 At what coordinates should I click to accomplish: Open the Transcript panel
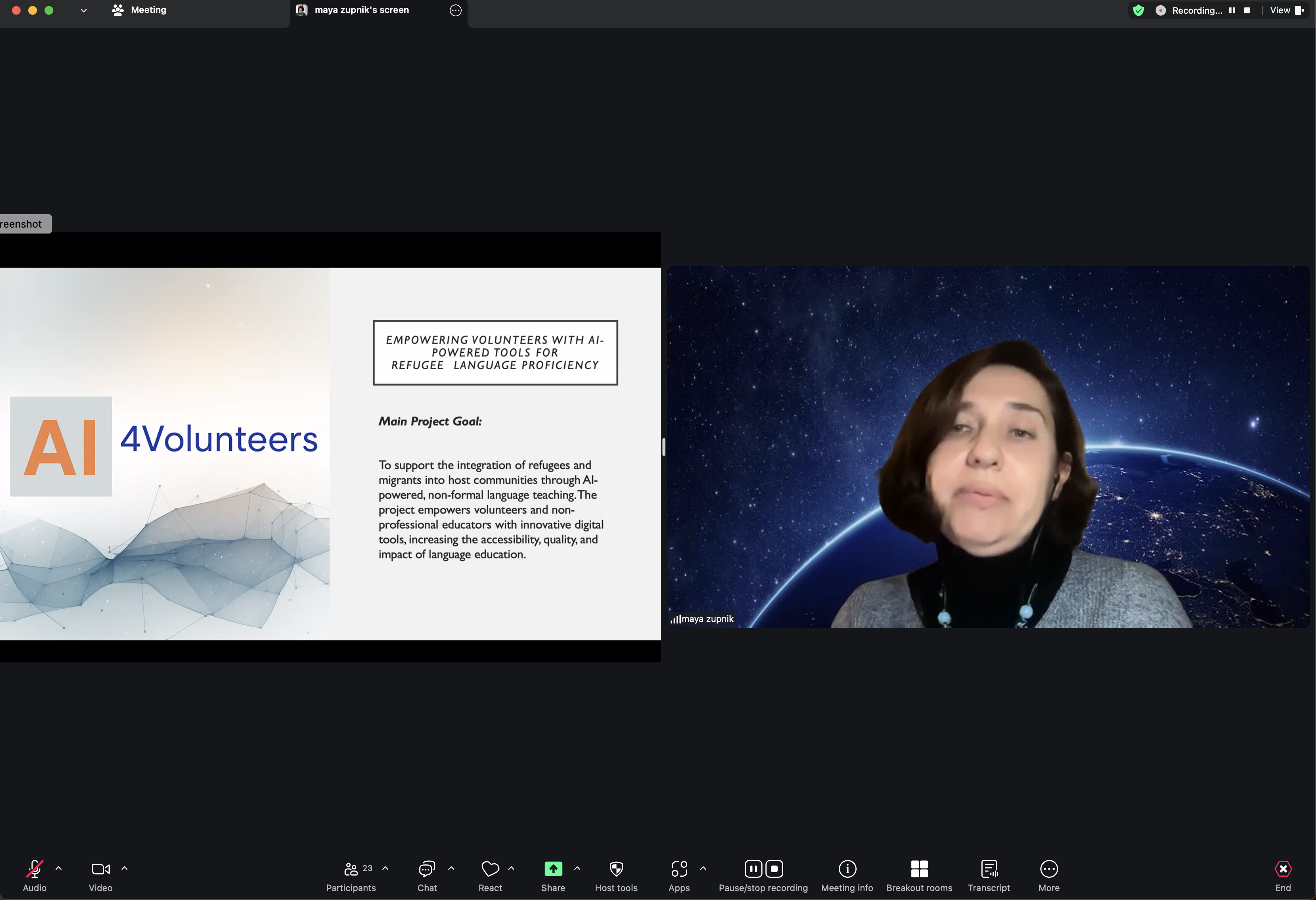(x=989, y=874)
